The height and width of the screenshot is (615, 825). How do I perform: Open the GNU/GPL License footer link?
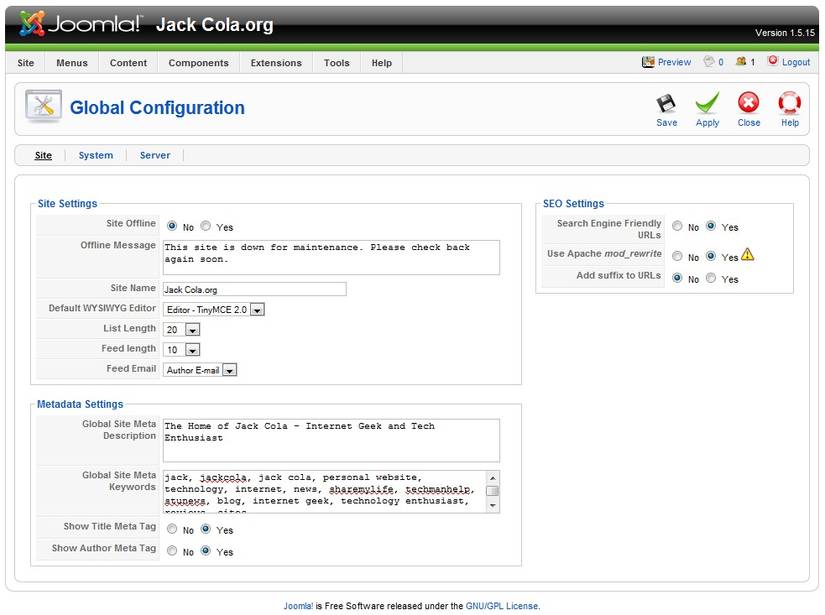click(502, 606)
